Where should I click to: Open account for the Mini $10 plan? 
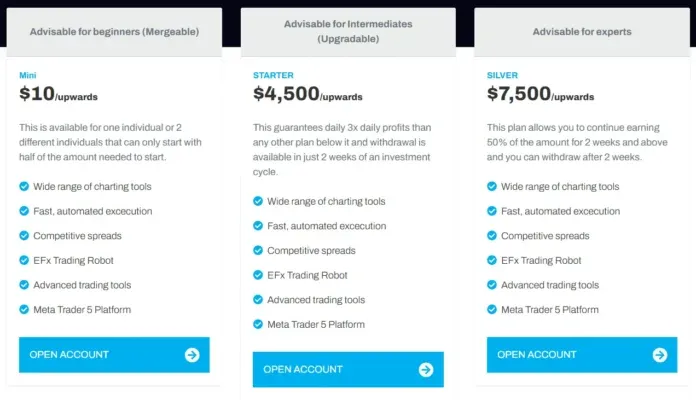tap(114, 355)
